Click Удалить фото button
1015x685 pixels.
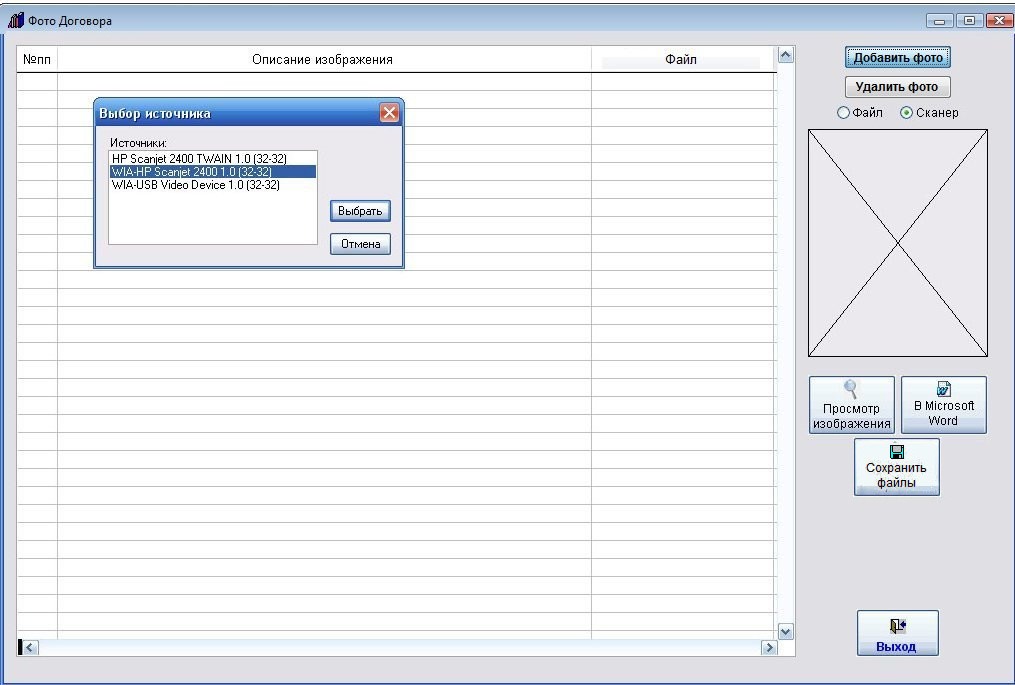[897, 87]
